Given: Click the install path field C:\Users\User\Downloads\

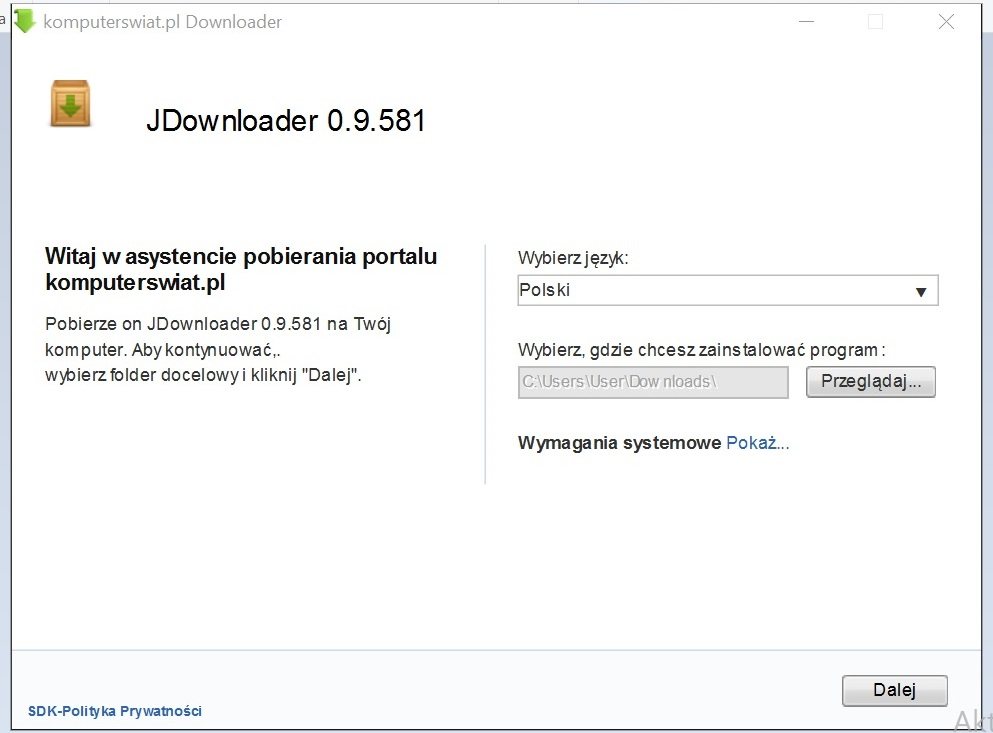Looking at the screenshot, I should 653,382.
